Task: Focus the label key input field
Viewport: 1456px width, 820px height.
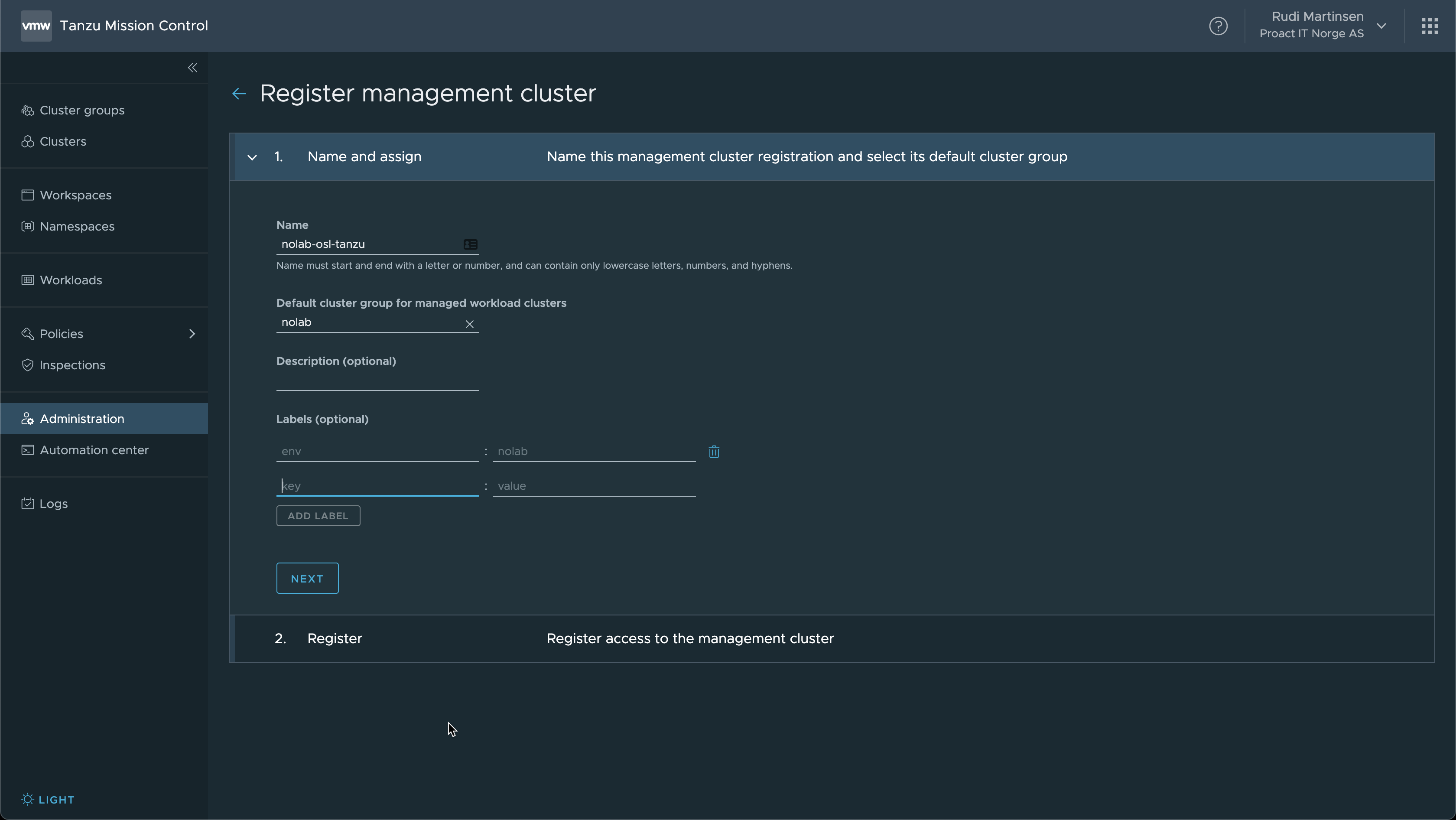Action: (377, 486)
